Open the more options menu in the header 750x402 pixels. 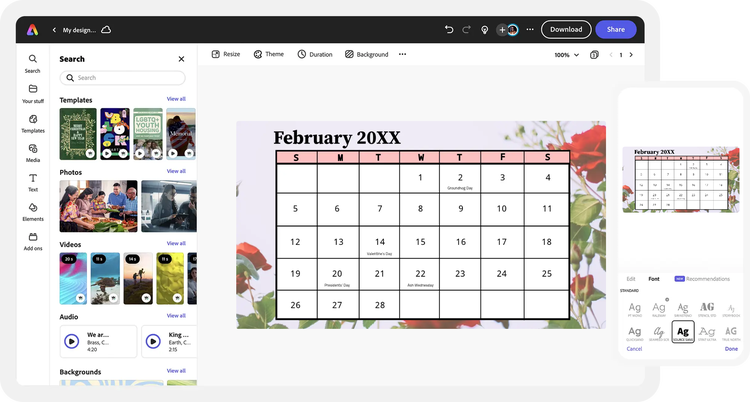(530, 30)
